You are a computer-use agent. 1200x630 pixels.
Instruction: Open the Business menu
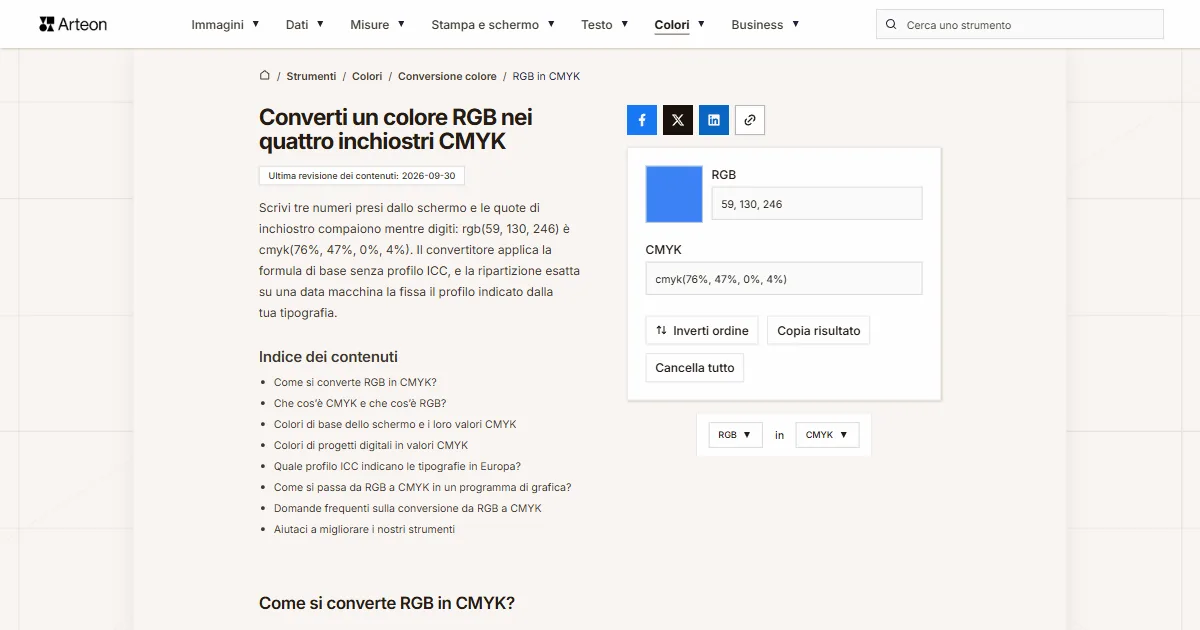tap(757, 24)
